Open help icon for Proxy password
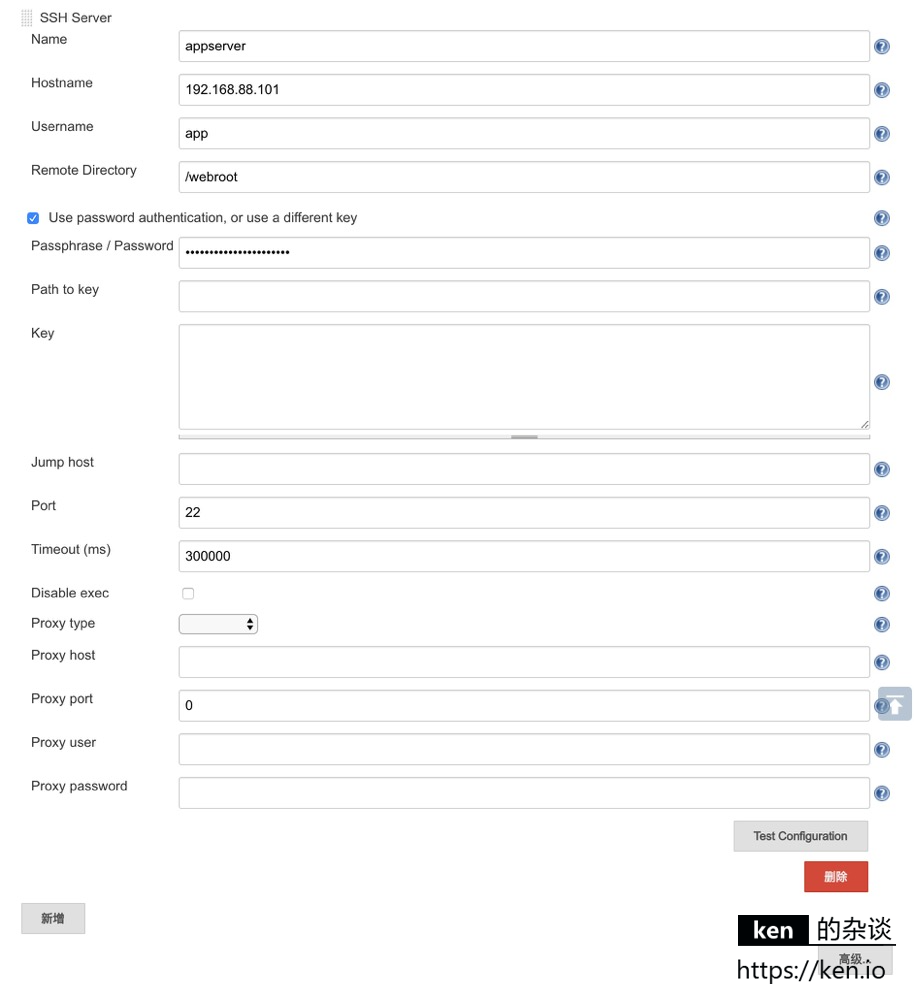The width and height of the screenshot is (914, 1000). [881, 793]
